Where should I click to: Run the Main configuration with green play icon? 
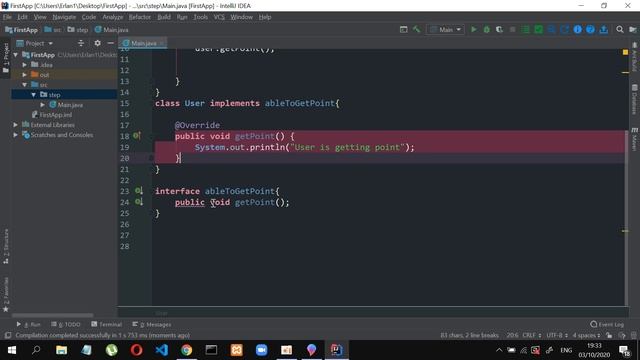(473, 29)
